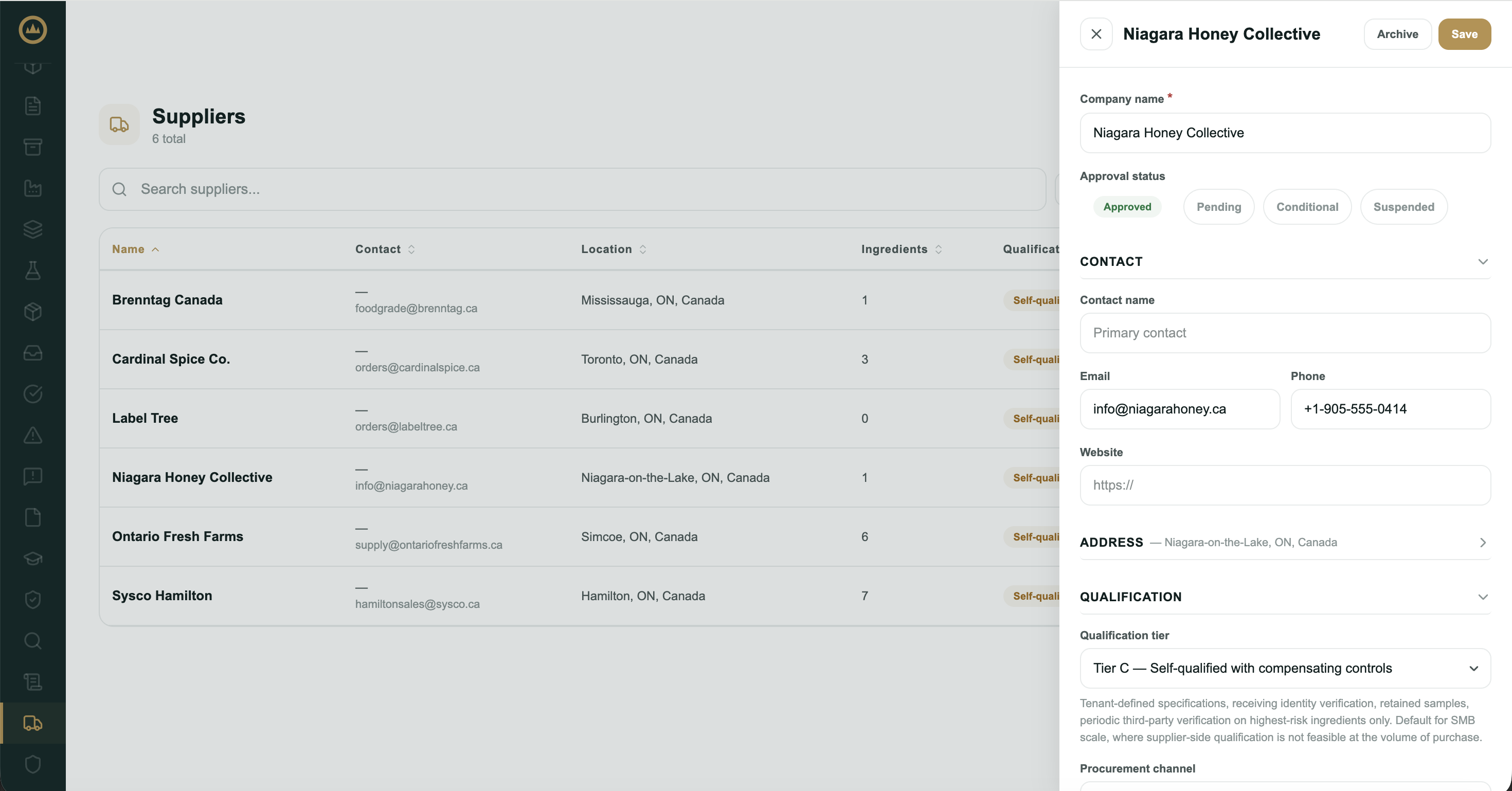Collapse the QUALIFICATION section

click(x=1285, y=597)
